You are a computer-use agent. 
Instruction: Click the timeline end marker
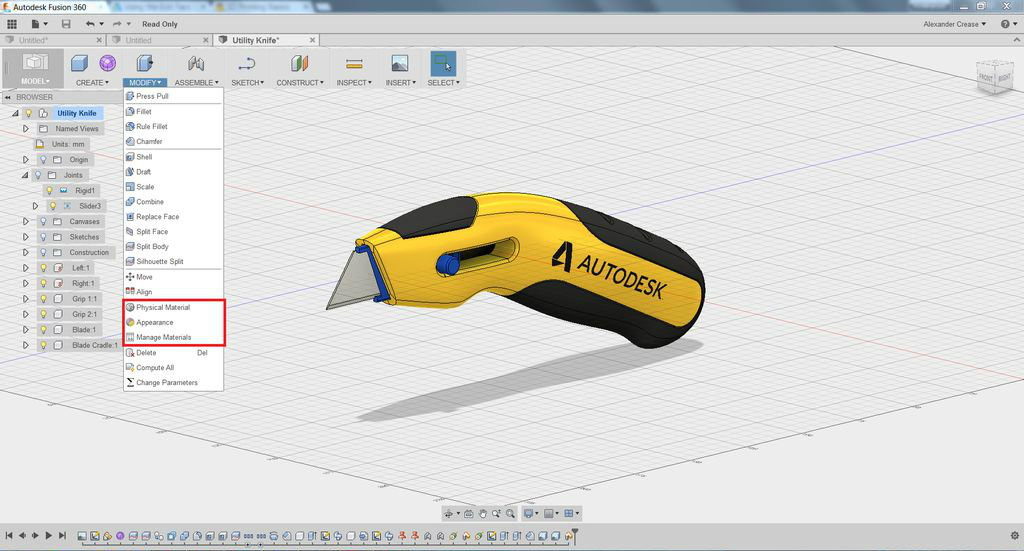pyautogui.click(x=574, y=535)
